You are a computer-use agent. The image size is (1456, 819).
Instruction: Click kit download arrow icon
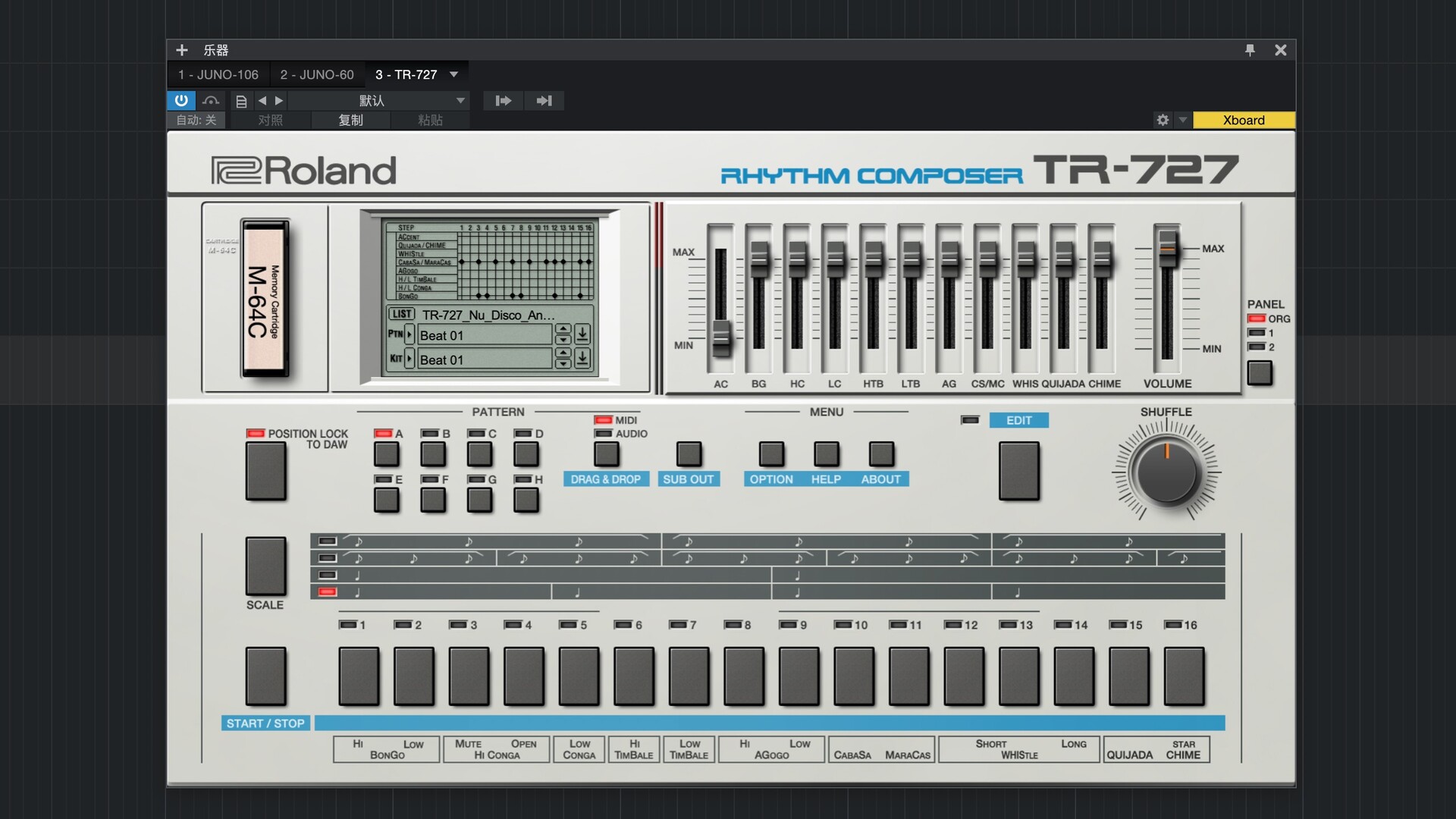pos(582,358)
